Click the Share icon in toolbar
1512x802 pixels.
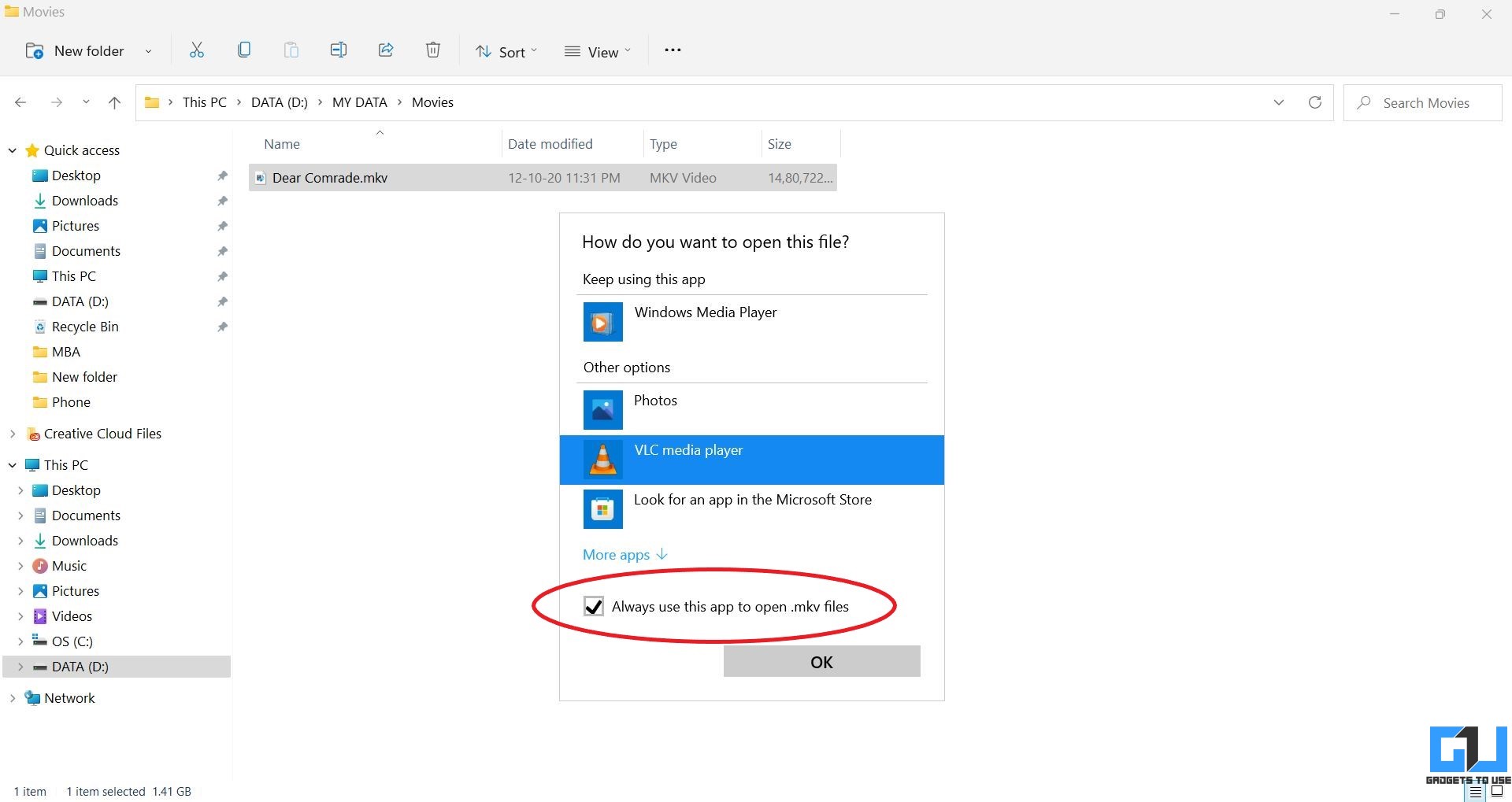[386, 50]
